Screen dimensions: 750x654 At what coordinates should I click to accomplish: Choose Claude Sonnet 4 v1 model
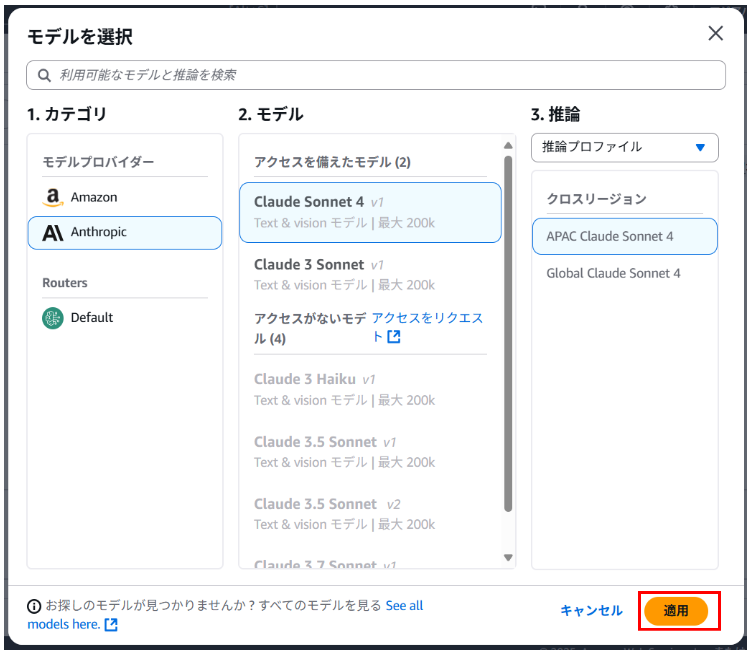(370, 212)
